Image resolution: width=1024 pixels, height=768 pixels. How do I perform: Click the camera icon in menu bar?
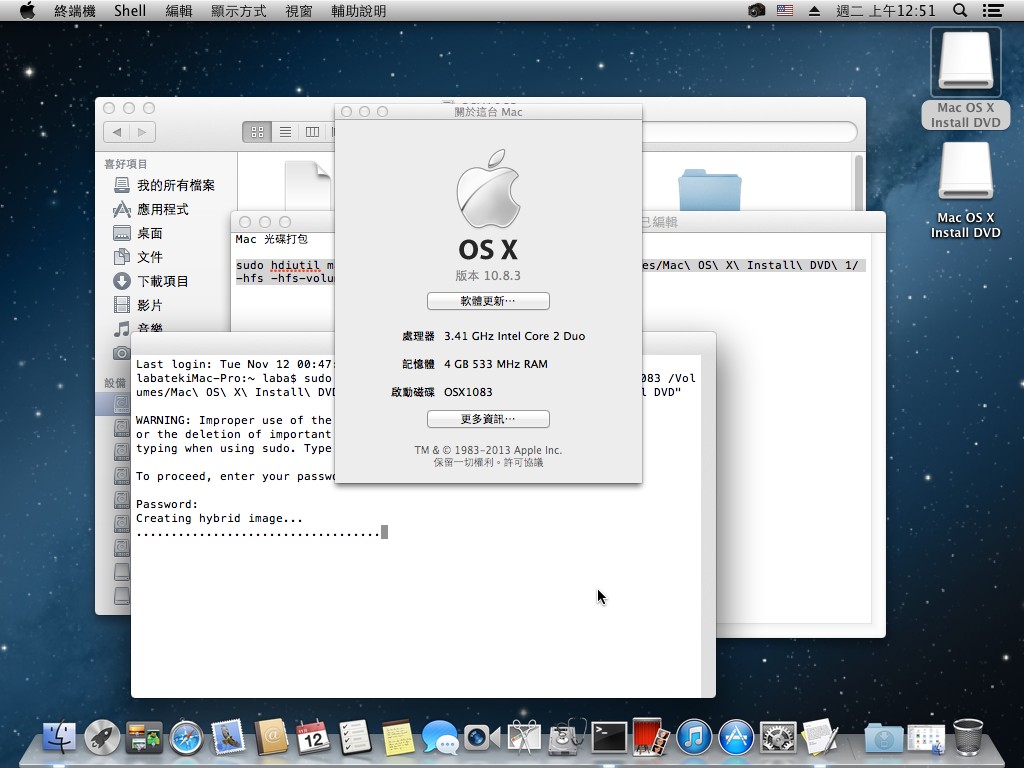point(756,10)
